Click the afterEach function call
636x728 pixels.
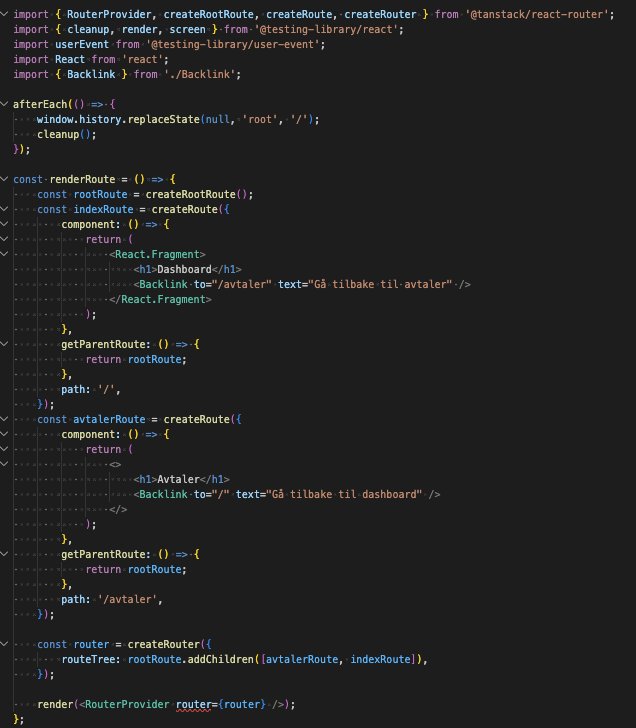[x=40, y=104]
